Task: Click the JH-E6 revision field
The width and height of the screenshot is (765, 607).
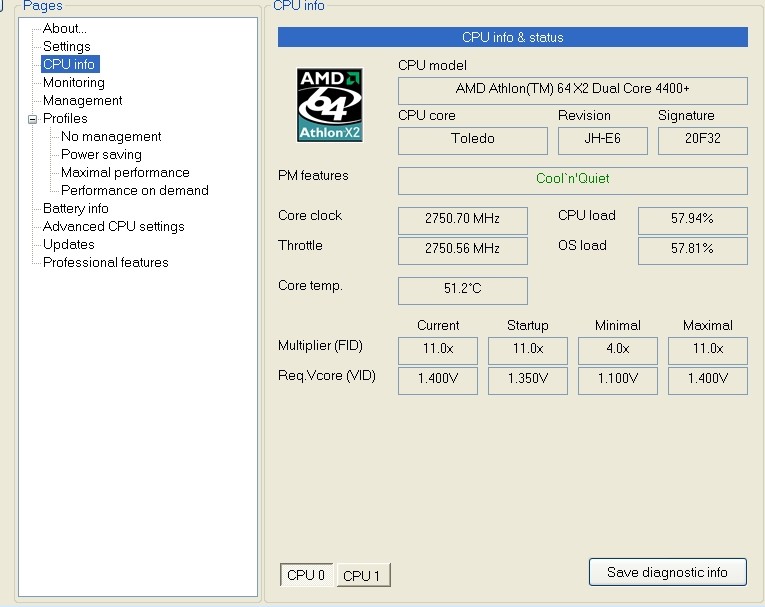Action: coord(603,141)
